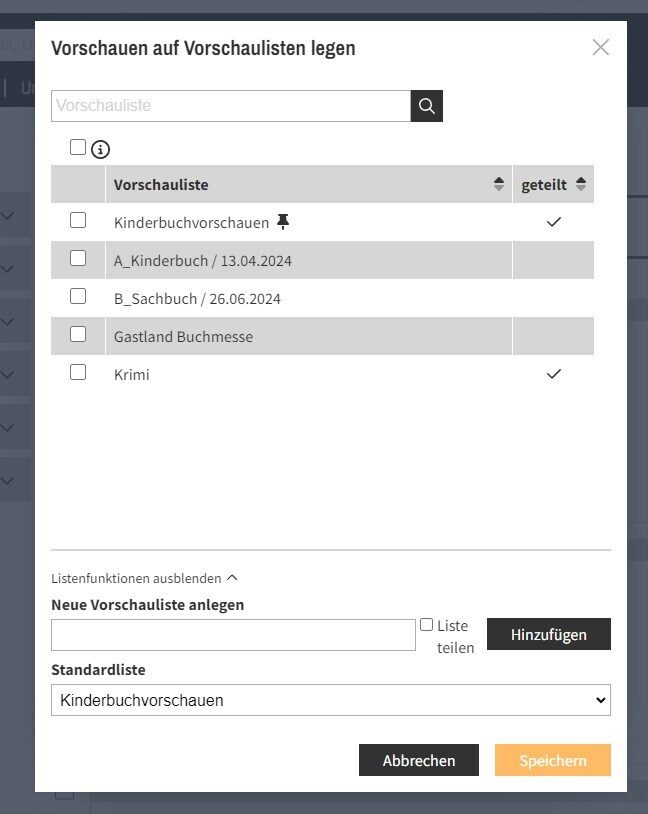
Task: Click the Abbrechen button
Action: (418, 760)
